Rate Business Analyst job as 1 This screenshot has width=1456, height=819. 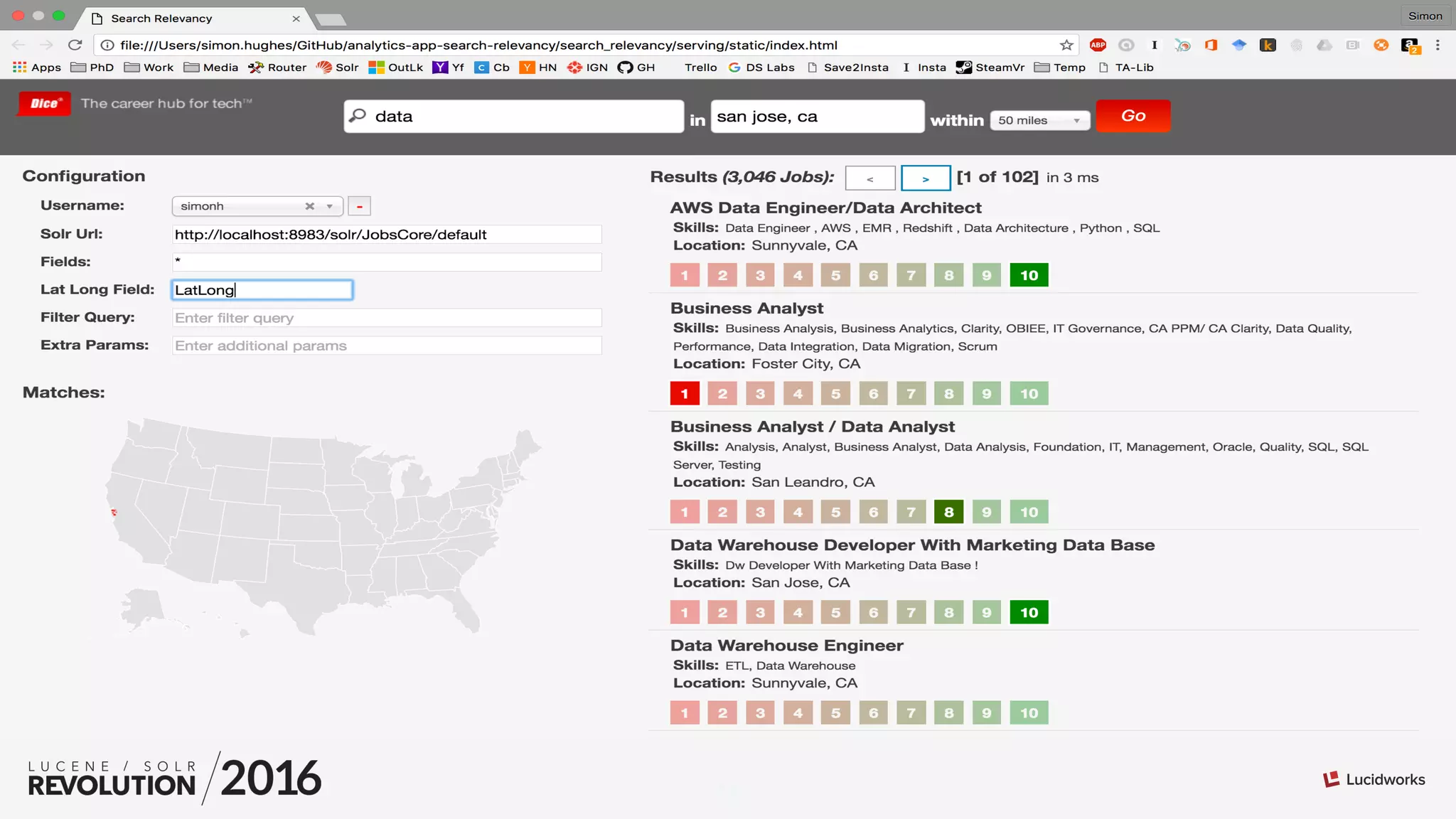(685, 394)
